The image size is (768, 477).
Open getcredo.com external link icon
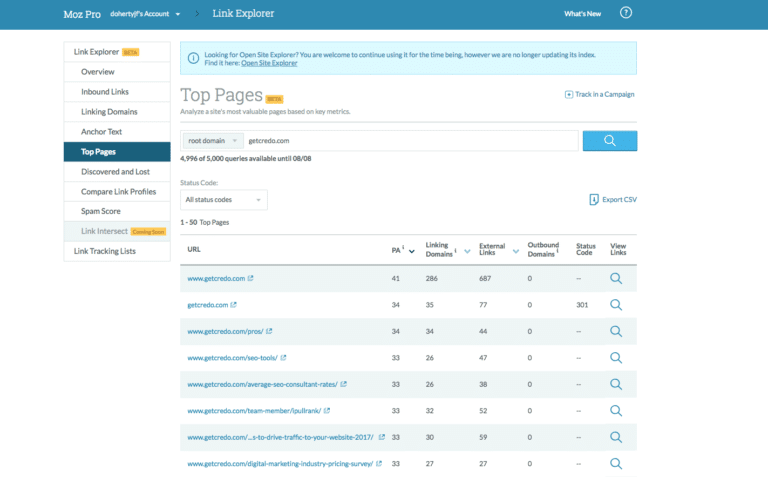click(x=234, y=305)
